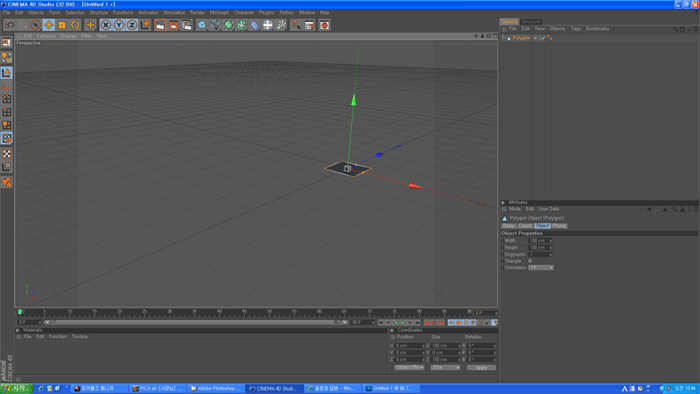Screen dimensions: 700x394
Task: Select the Move tool in the toolbar
Action: click(49, 25)
